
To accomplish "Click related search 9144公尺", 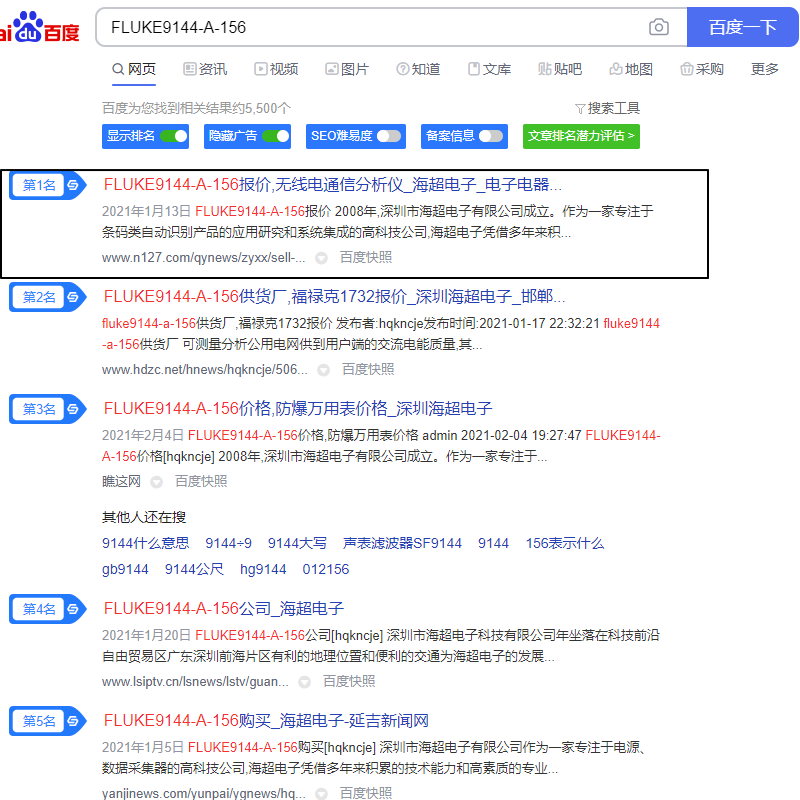I will [x=194, y=569].
